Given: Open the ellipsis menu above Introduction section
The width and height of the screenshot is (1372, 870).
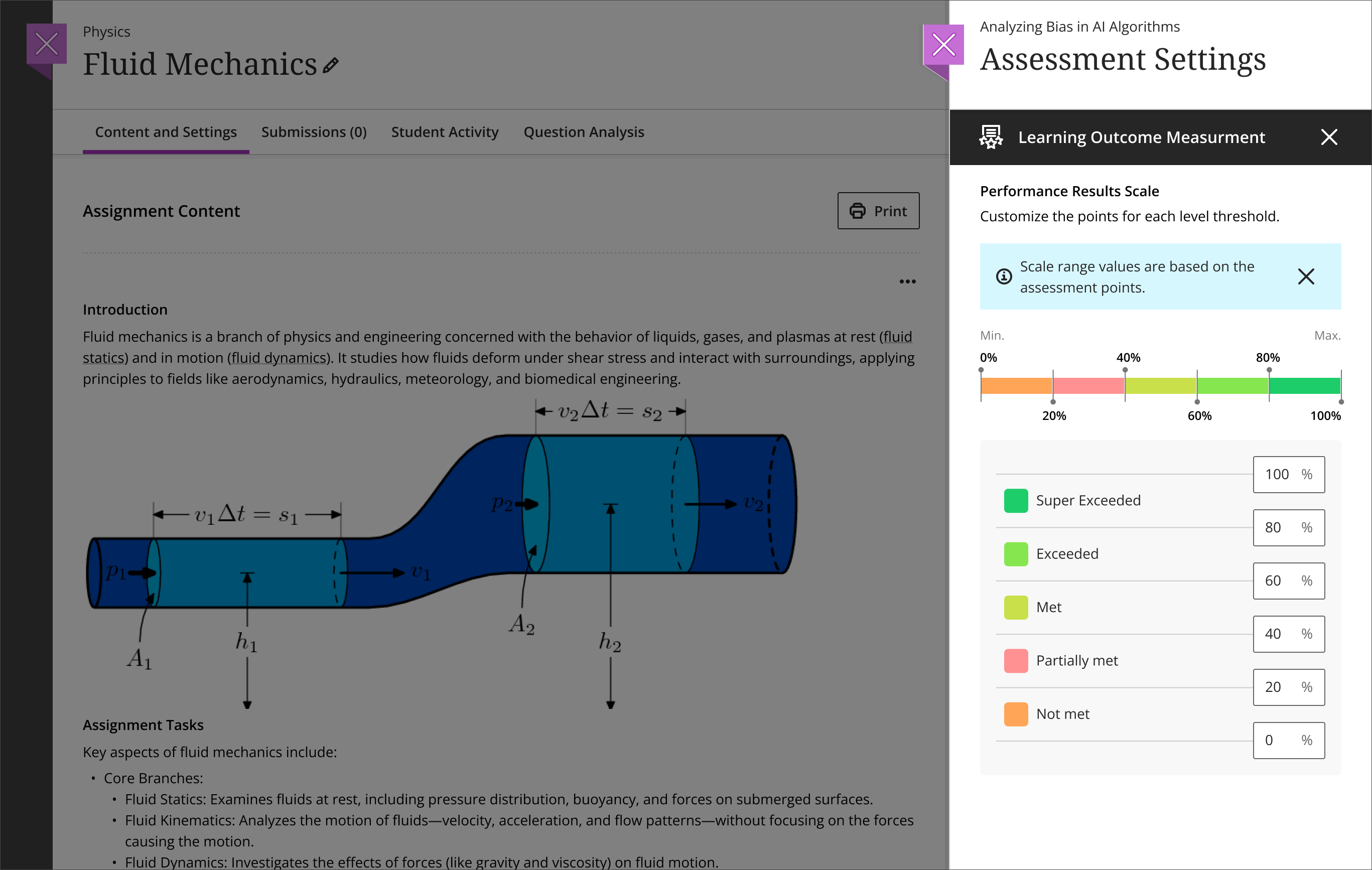Looking at the screenshot, I should (908, 280).
